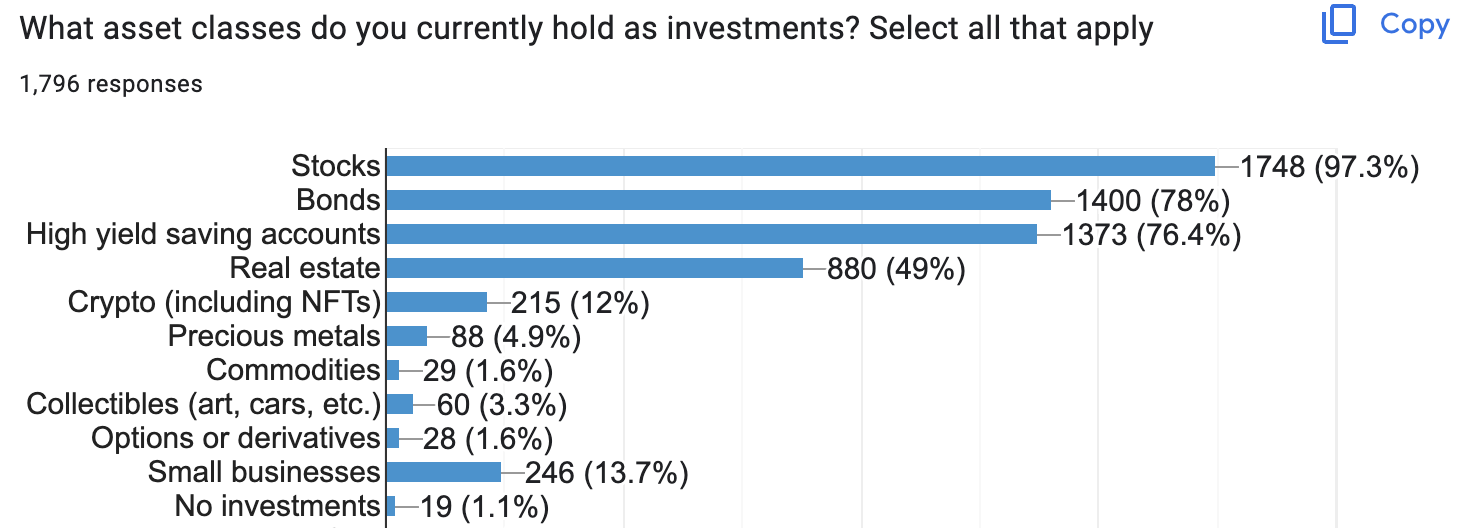1472x528 pixels.
Task: Click the 1400 (78%) value label
Action: (1152, 201)
